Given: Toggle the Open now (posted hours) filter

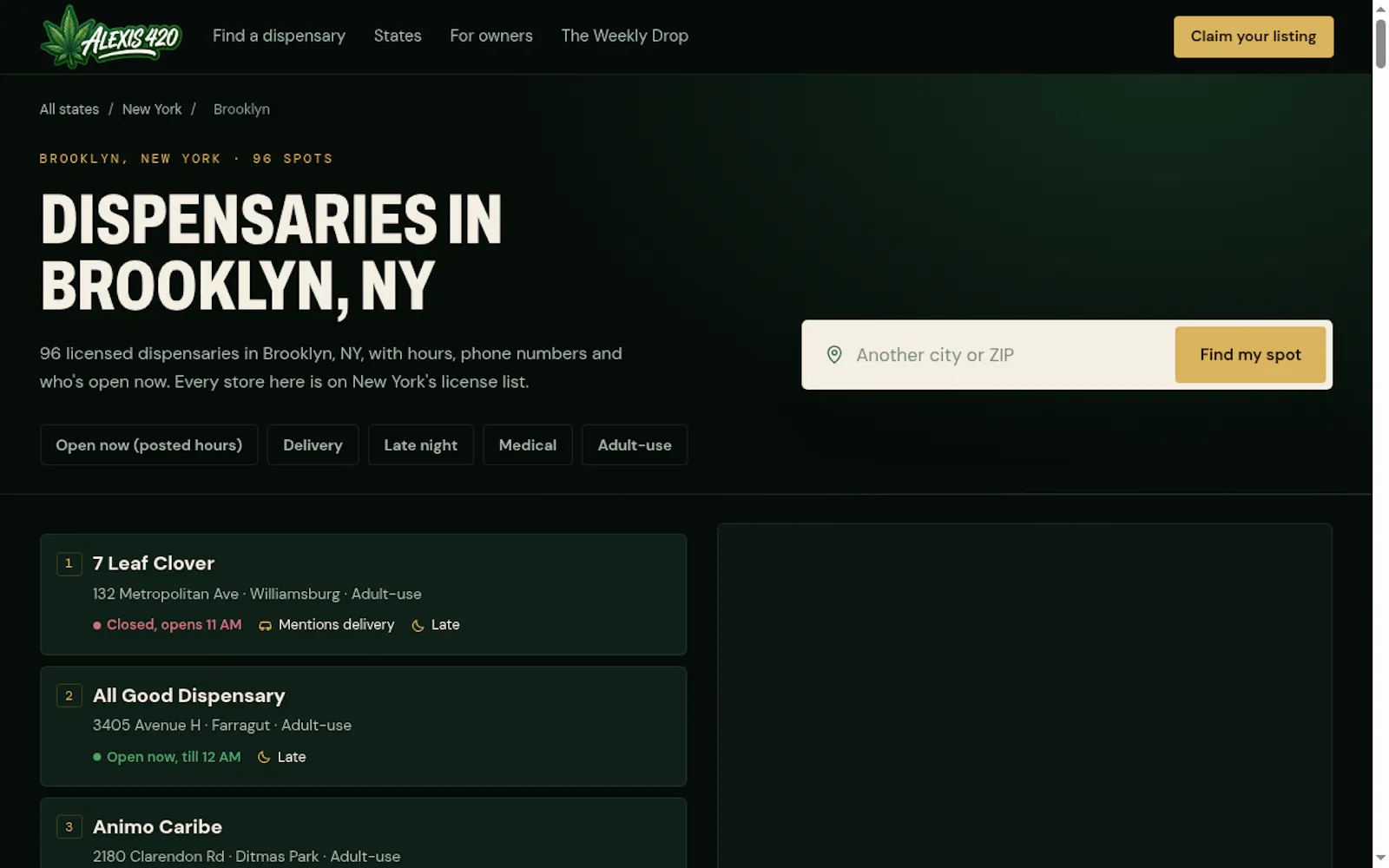Looking at the screenshot, I should coord(149,444).
